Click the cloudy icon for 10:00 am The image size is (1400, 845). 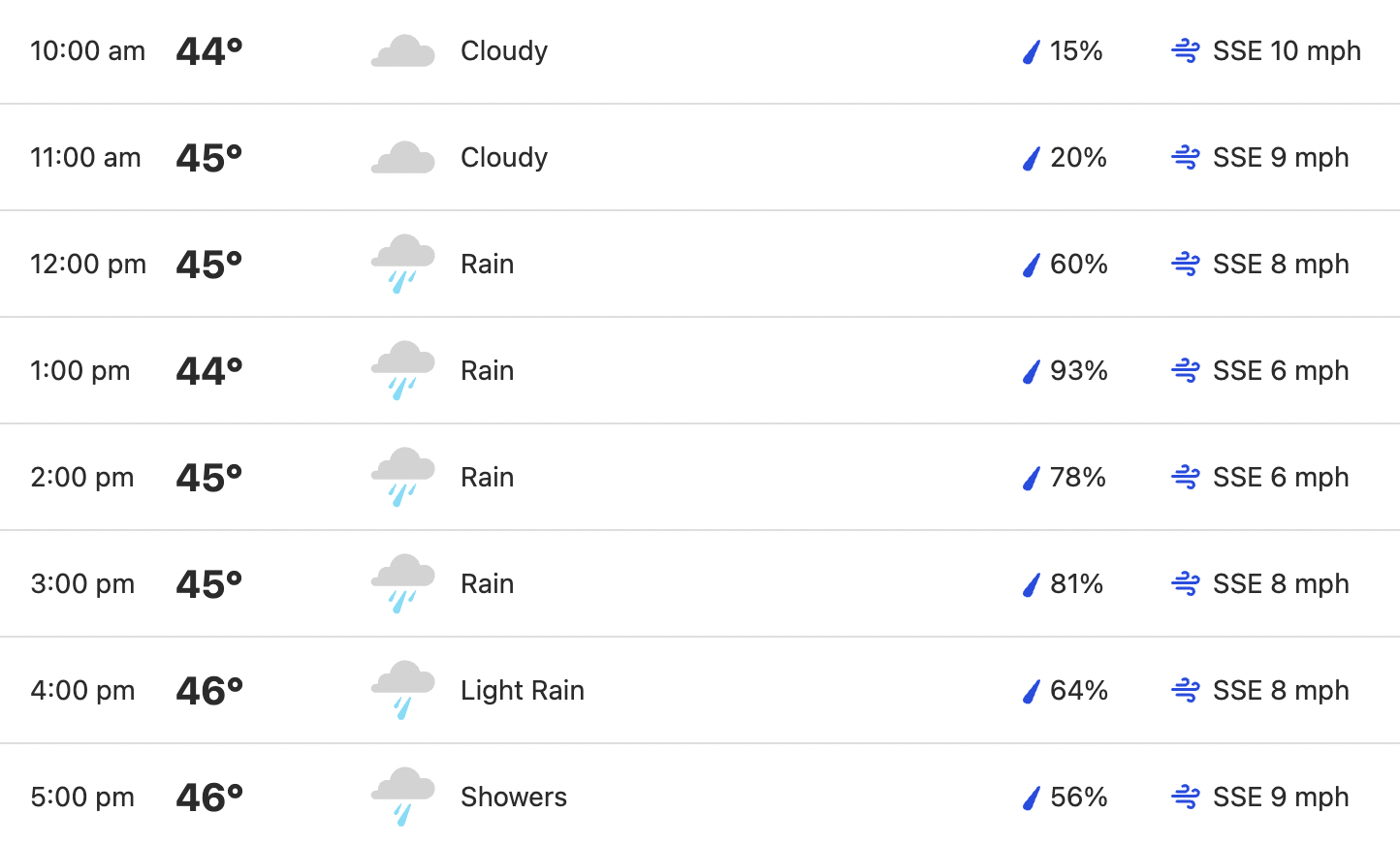(403, 51)
